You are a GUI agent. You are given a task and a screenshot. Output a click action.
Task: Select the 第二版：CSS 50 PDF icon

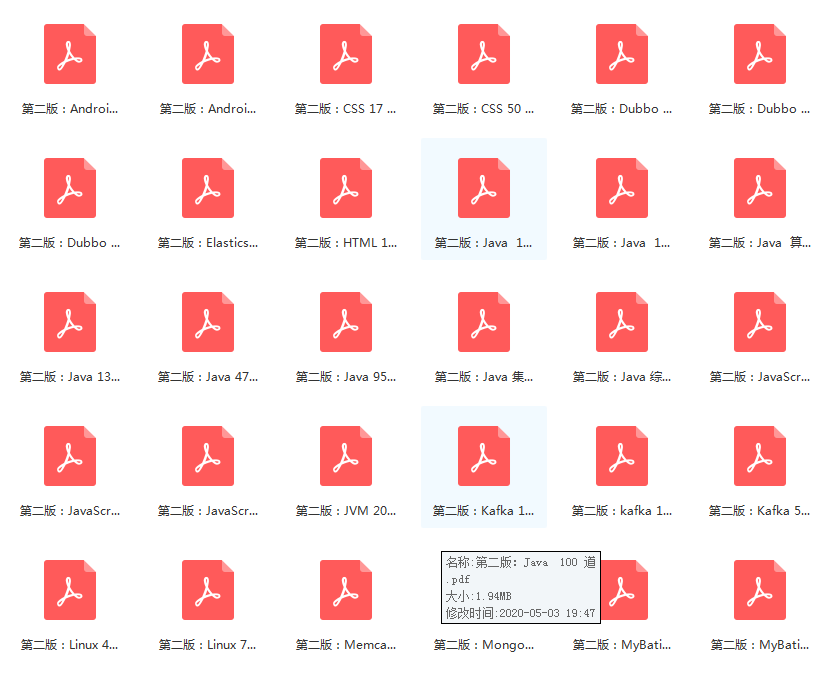coord(484,54)
